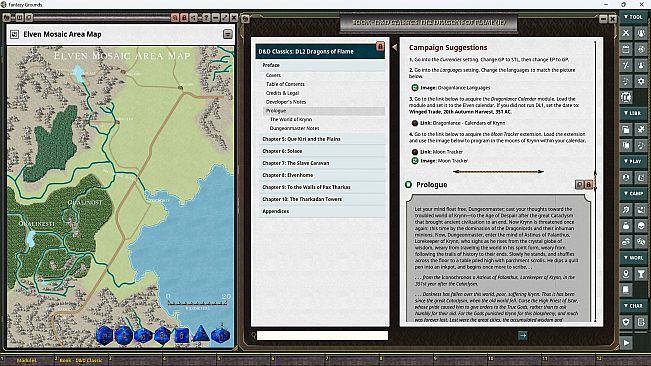Open the book icon in WORL section
Viewport: 651px width, 366px height.
626,290
